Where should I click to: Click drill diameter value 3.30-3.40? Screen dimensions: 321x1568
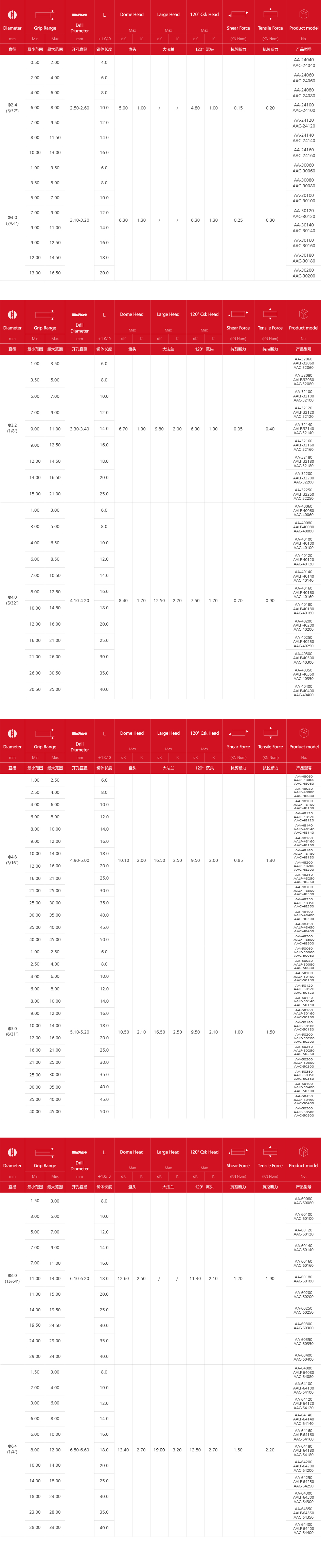79,429
